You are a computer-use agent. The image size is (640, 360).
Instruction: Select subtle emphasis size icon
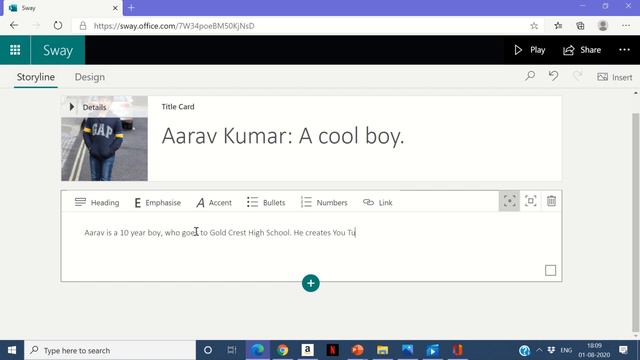point(509,201)
